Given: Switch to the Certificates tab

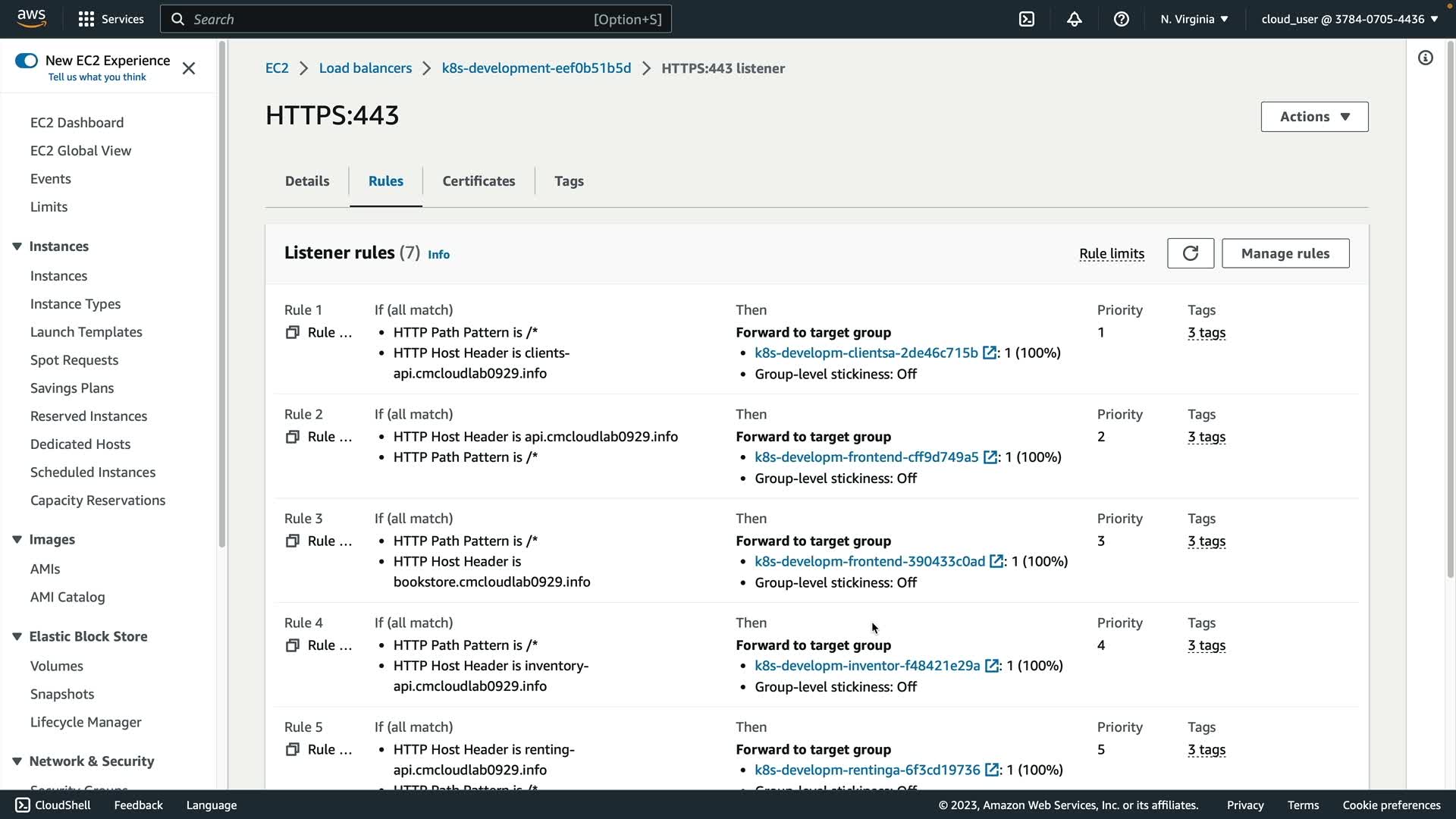Looking at the screenshot, I should (x=479, y=181).
